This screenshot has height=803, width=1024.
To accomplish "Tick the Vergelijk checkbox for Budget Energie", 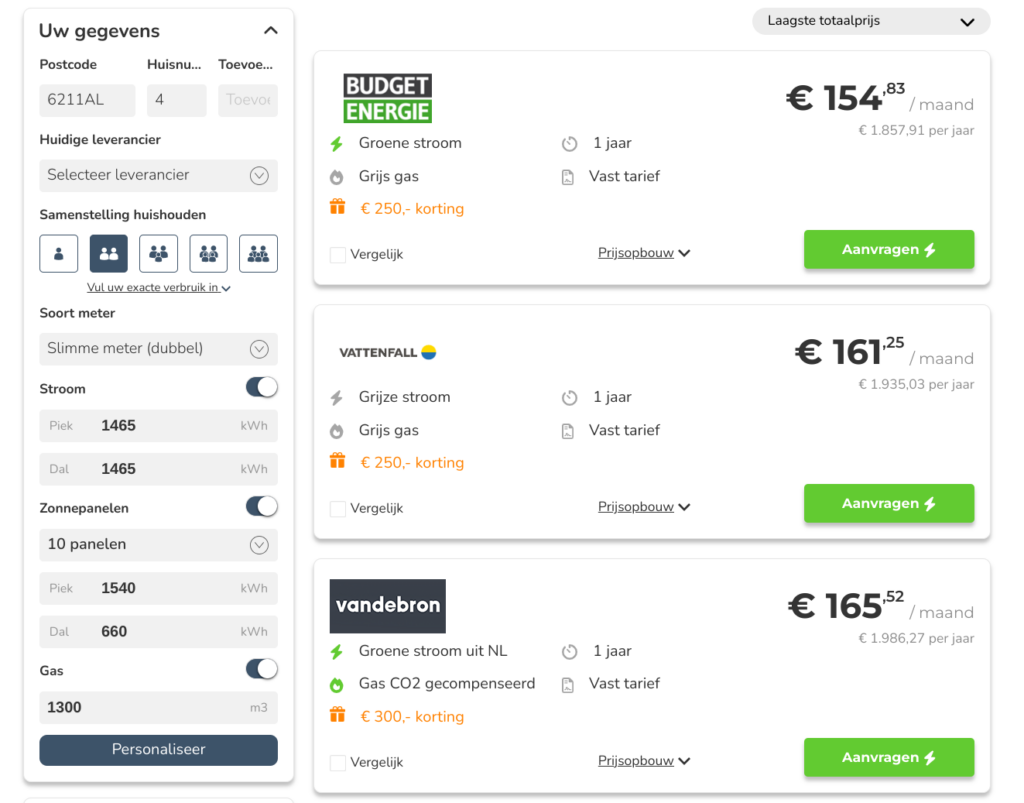I will pos(338,255).
